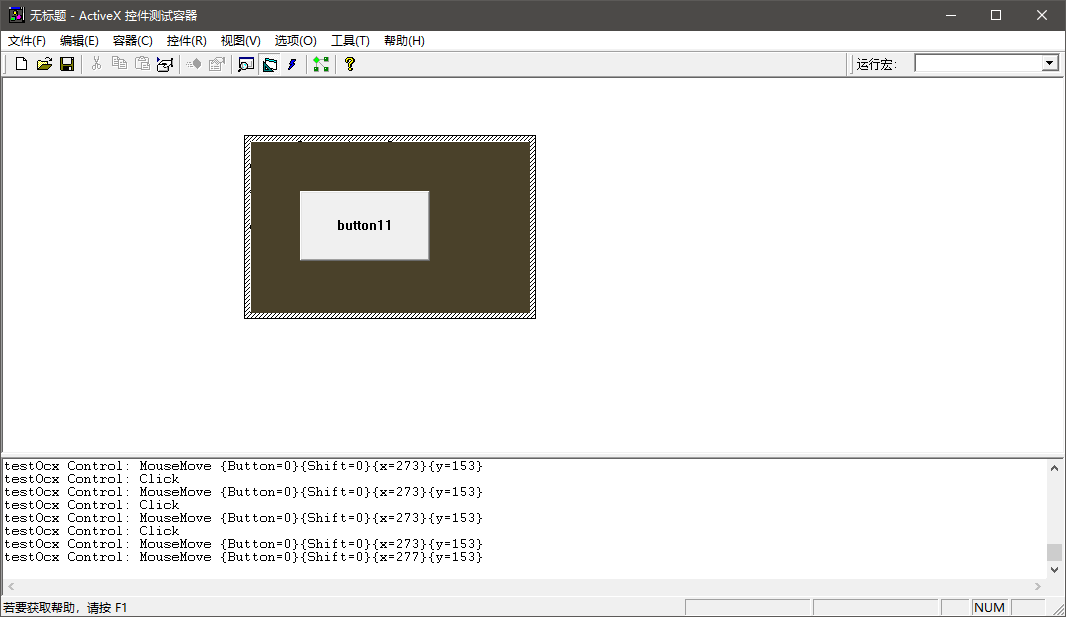Viewport: 1066px width, 617px height.
Task: Open help with the yellow question mark icon
Action: click(349, 64)
